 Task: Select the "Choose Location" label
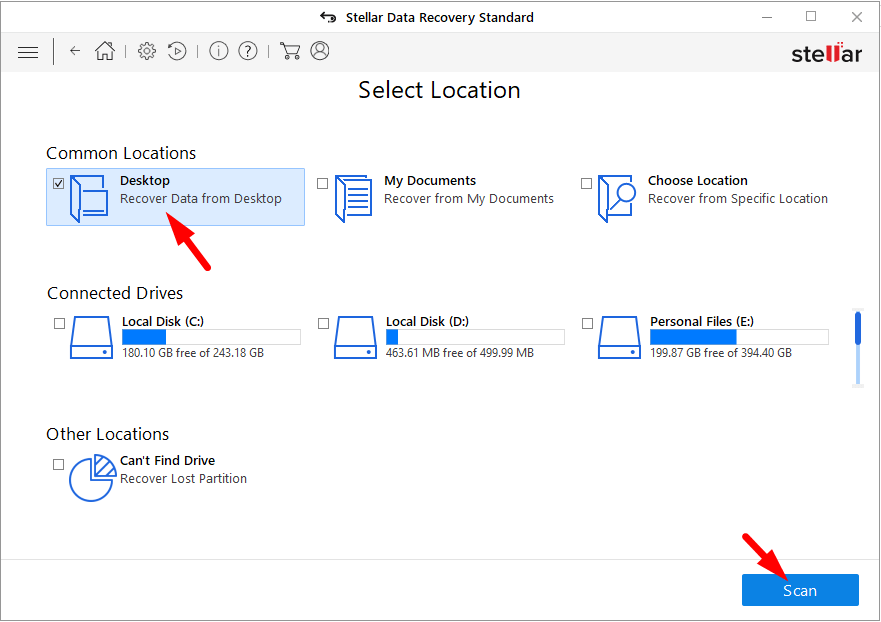(698, 181)
